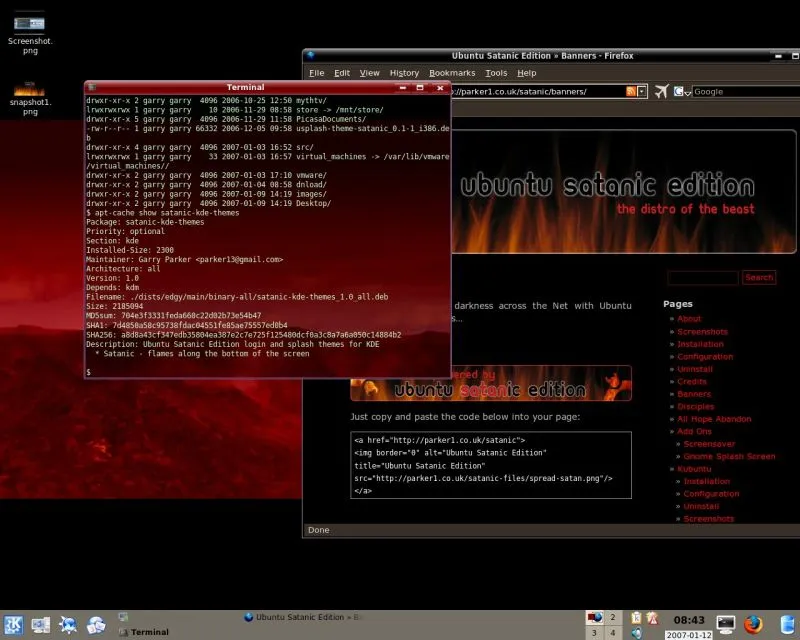800x640 pixels.
Task: Click the Search button on the webpage
Action: (759, 277)
